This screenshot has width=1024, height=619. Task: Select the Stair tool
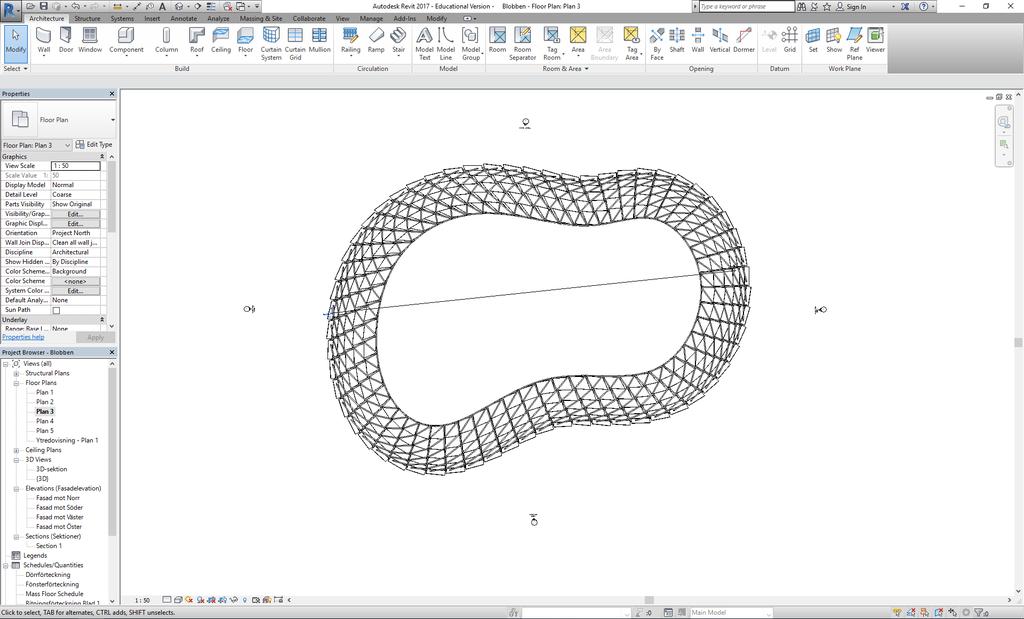pyautogui.click(x=398, y=40)
